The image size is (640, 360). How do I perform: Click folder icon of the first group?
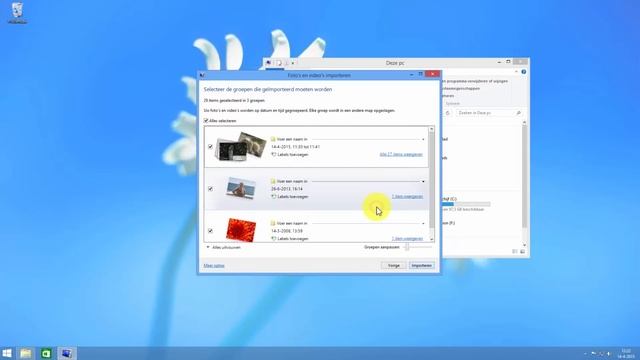pyautogui.click(x=273, y=139)
